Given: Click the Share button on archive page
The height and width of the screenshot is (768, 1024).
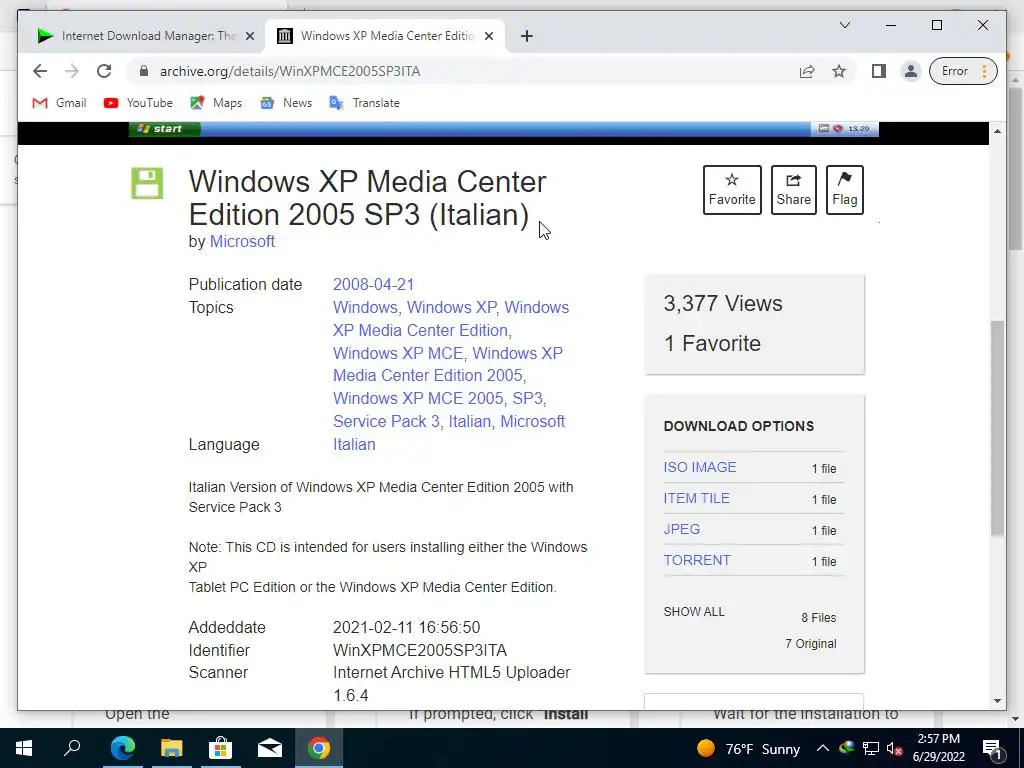Looking at the screenshot, I should click(793, 190).
